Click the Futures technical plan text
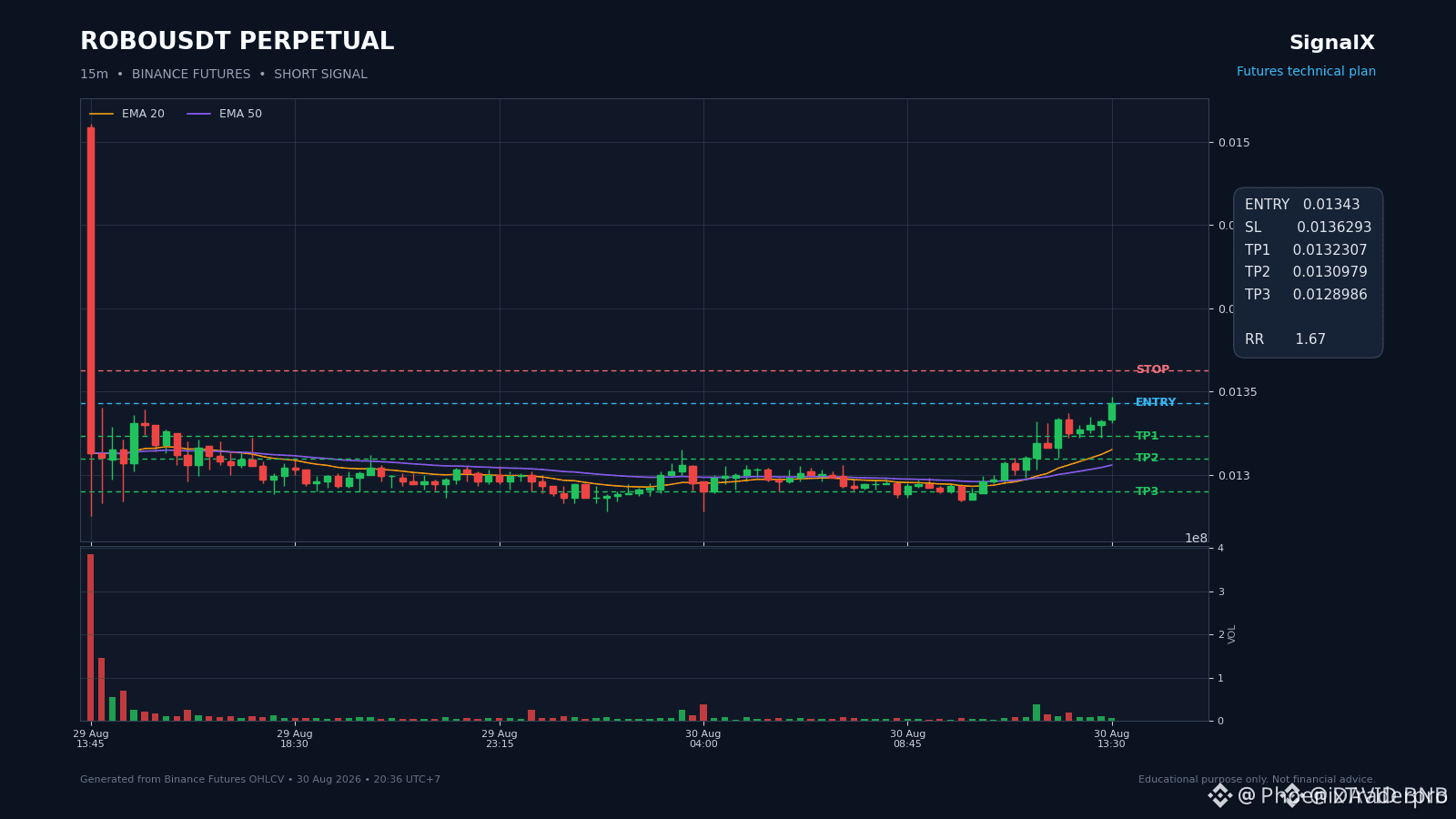 point(1306,72)
